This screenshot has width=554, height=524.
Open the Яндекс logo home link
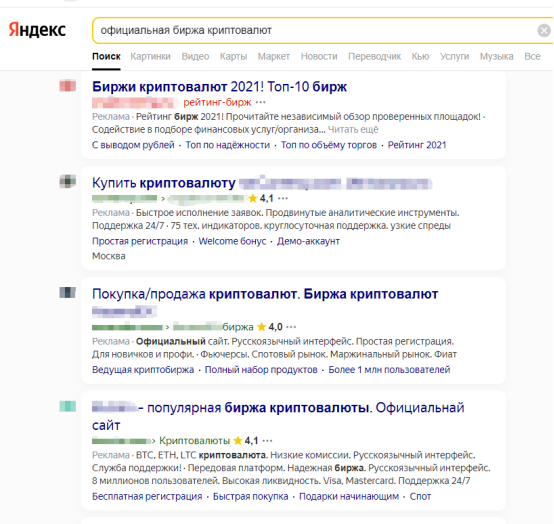pos(37,30)
